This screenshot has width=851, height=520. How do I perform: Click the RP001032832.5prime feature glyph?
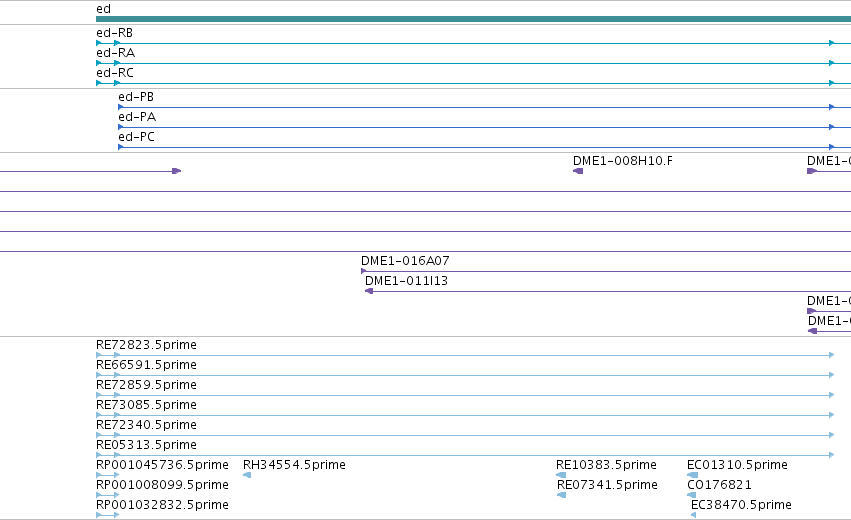point(107,515)
